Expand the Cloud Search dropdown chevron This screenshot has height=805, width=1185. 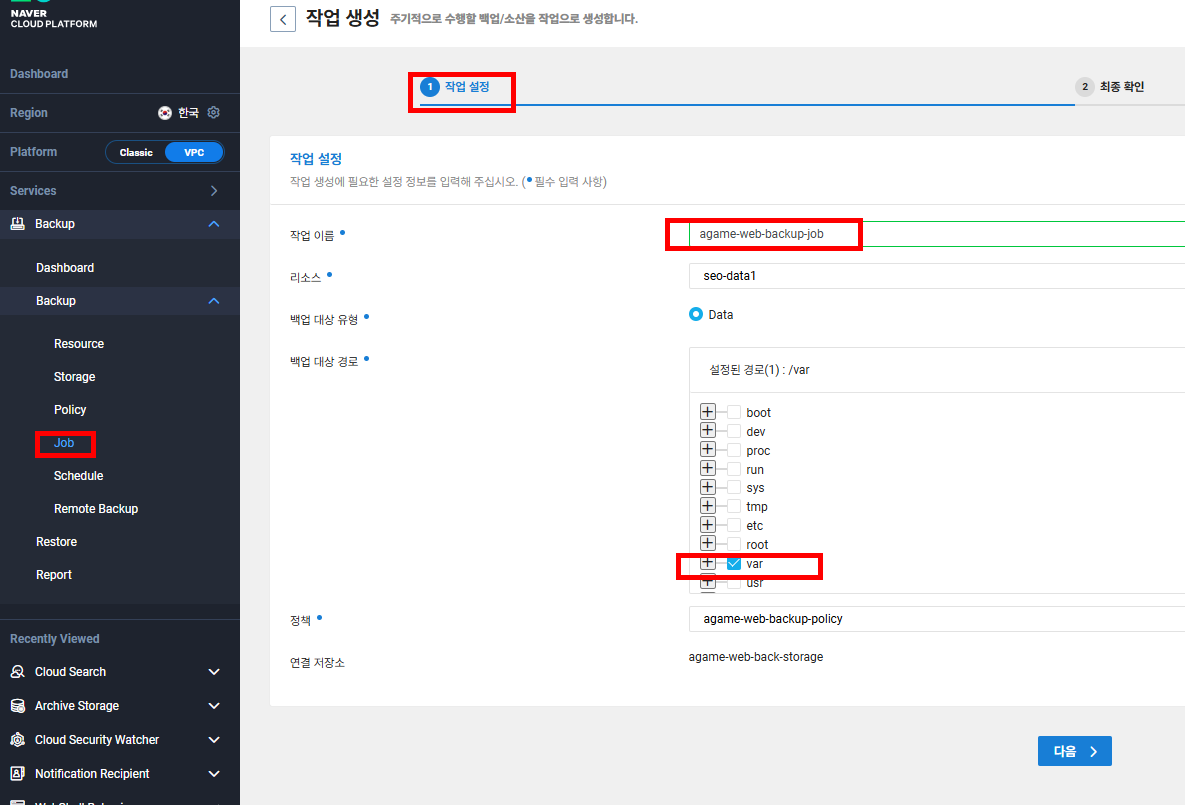[213, 671]
